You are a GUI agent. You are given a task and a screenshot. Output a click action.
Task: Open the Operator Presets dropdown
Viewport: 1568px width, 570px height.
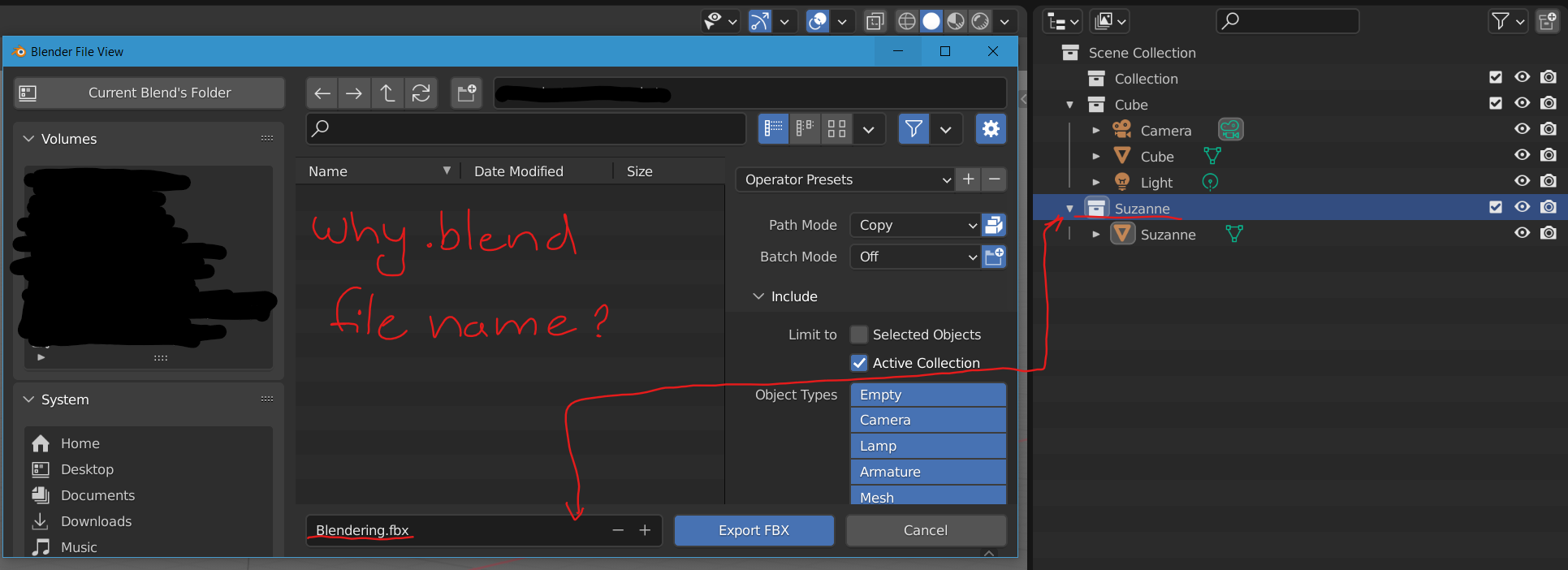coord(845,179)
